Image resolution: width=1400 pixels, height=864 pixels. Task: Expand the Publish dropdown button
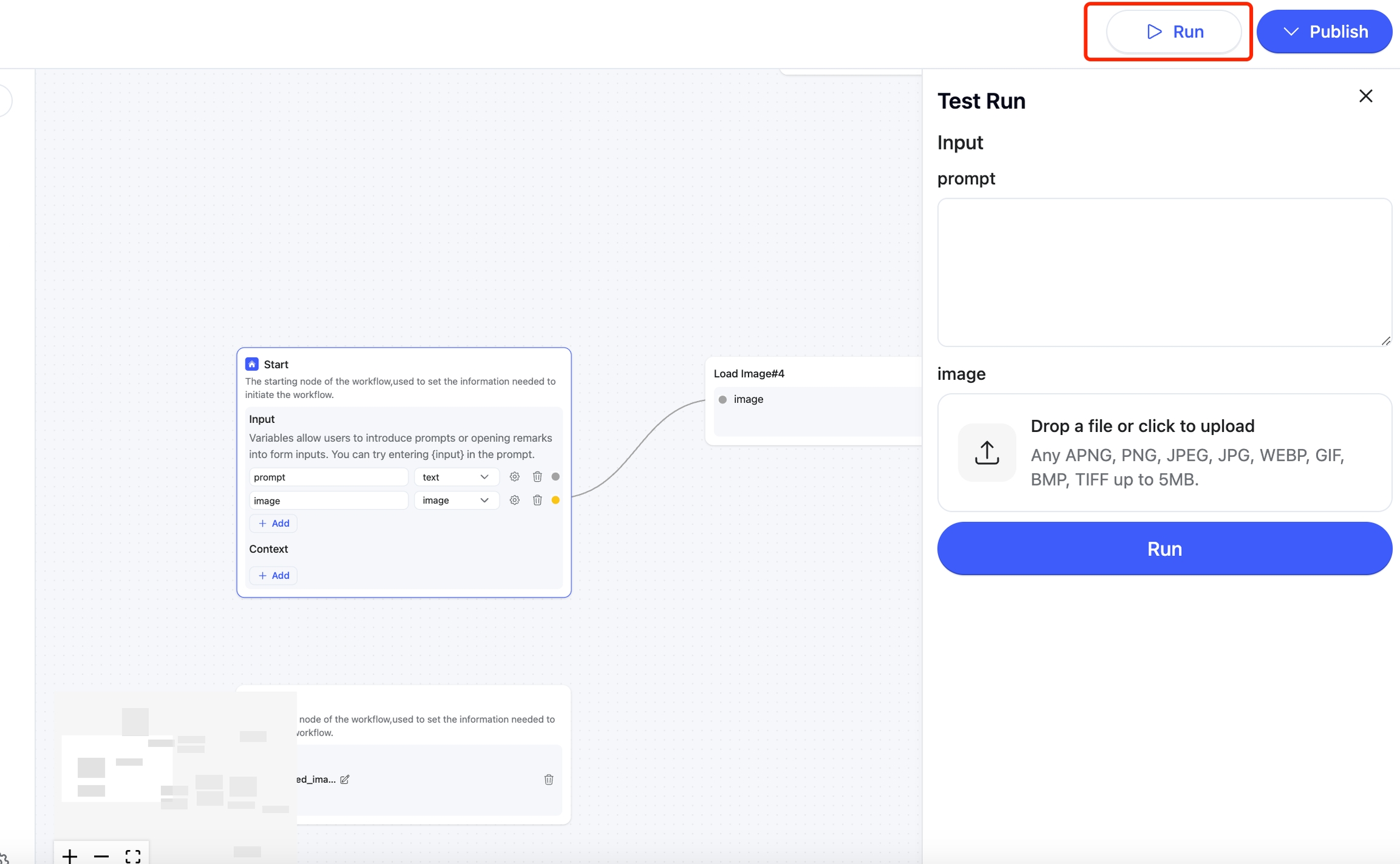(x=1324, y=32)
